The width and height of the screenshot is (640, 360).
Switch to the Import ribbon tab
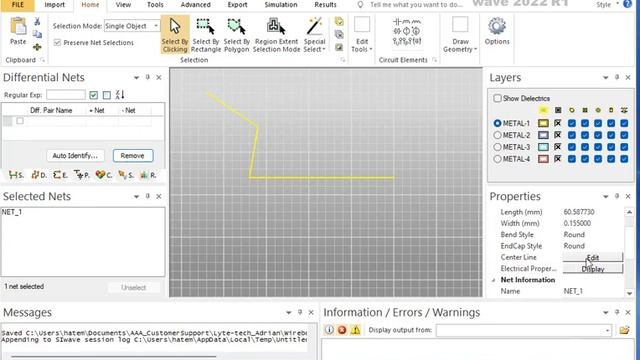coord(54,4)
